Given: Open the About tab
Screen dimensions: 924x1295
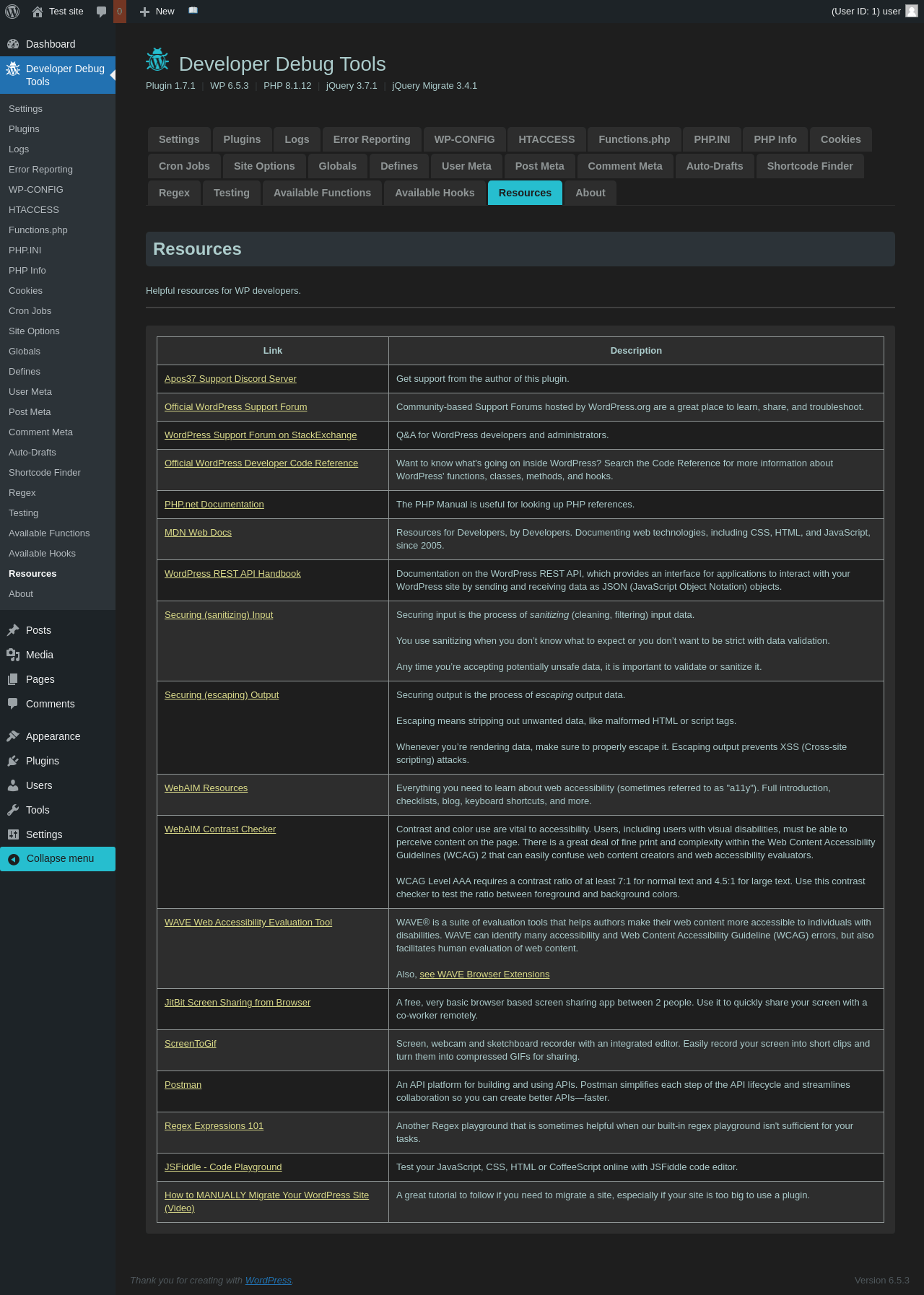Looking at the screenshot, I should 590,193.
